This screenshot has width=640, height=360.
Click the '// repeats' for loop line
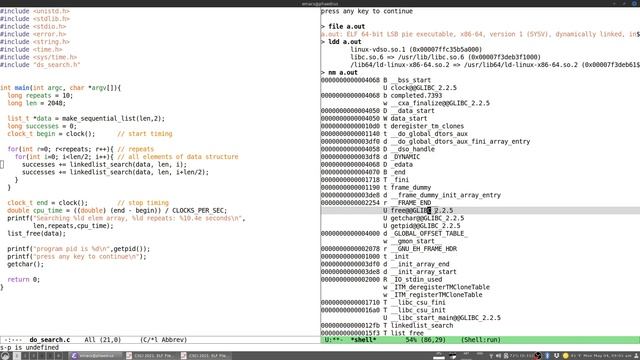[80, 149]
